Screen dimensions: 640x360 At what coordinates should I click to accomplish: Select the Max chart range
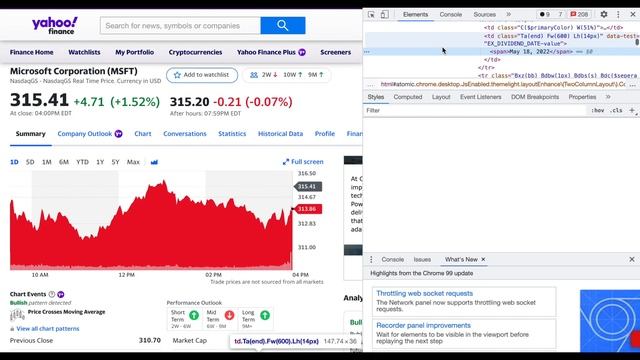pos(133,162)
